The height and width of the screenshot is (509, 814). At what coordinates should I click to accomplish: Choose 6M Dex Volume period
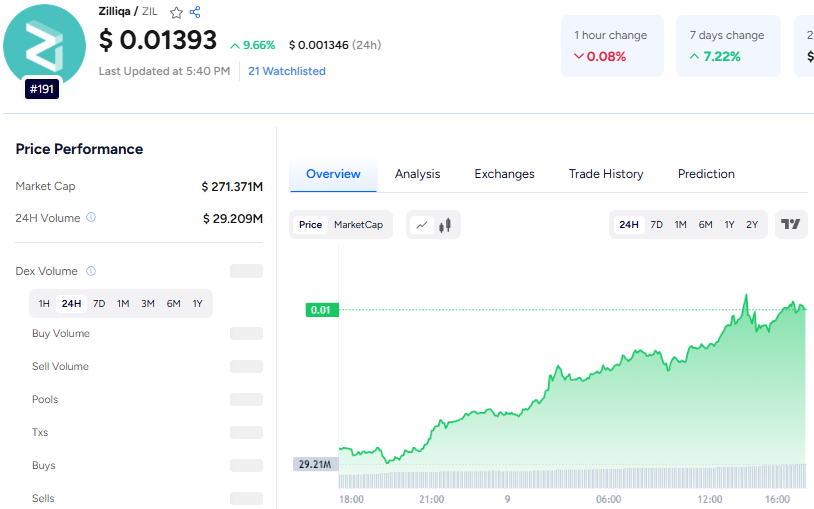(173, 303)
